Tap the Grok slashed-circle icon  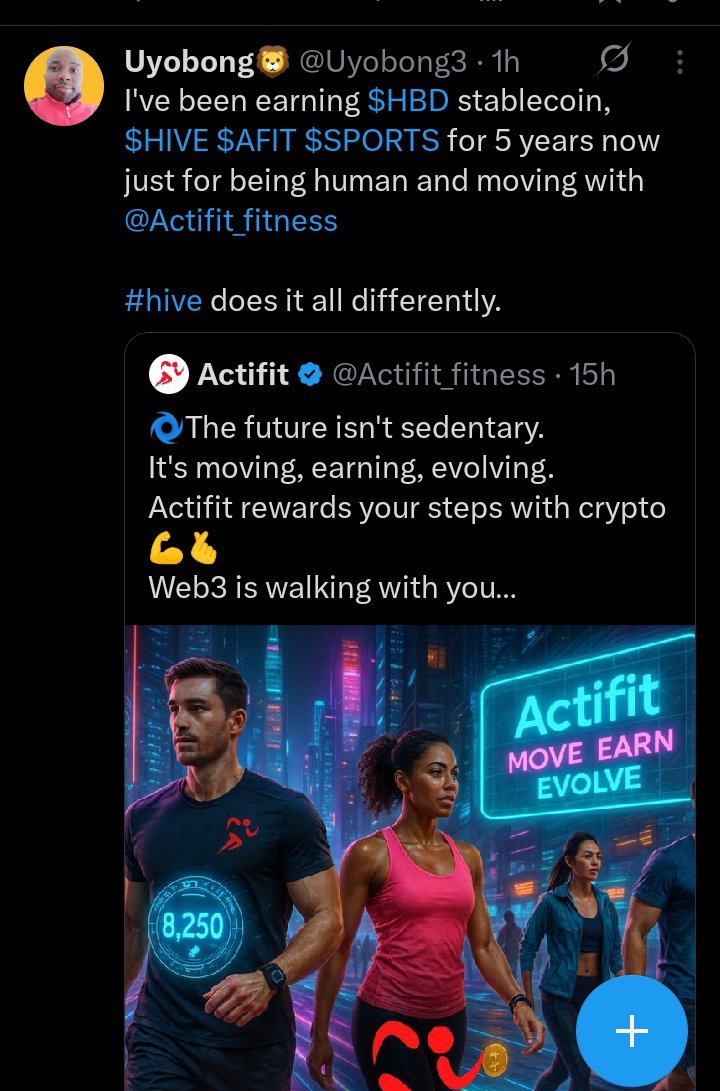(614, 61)
